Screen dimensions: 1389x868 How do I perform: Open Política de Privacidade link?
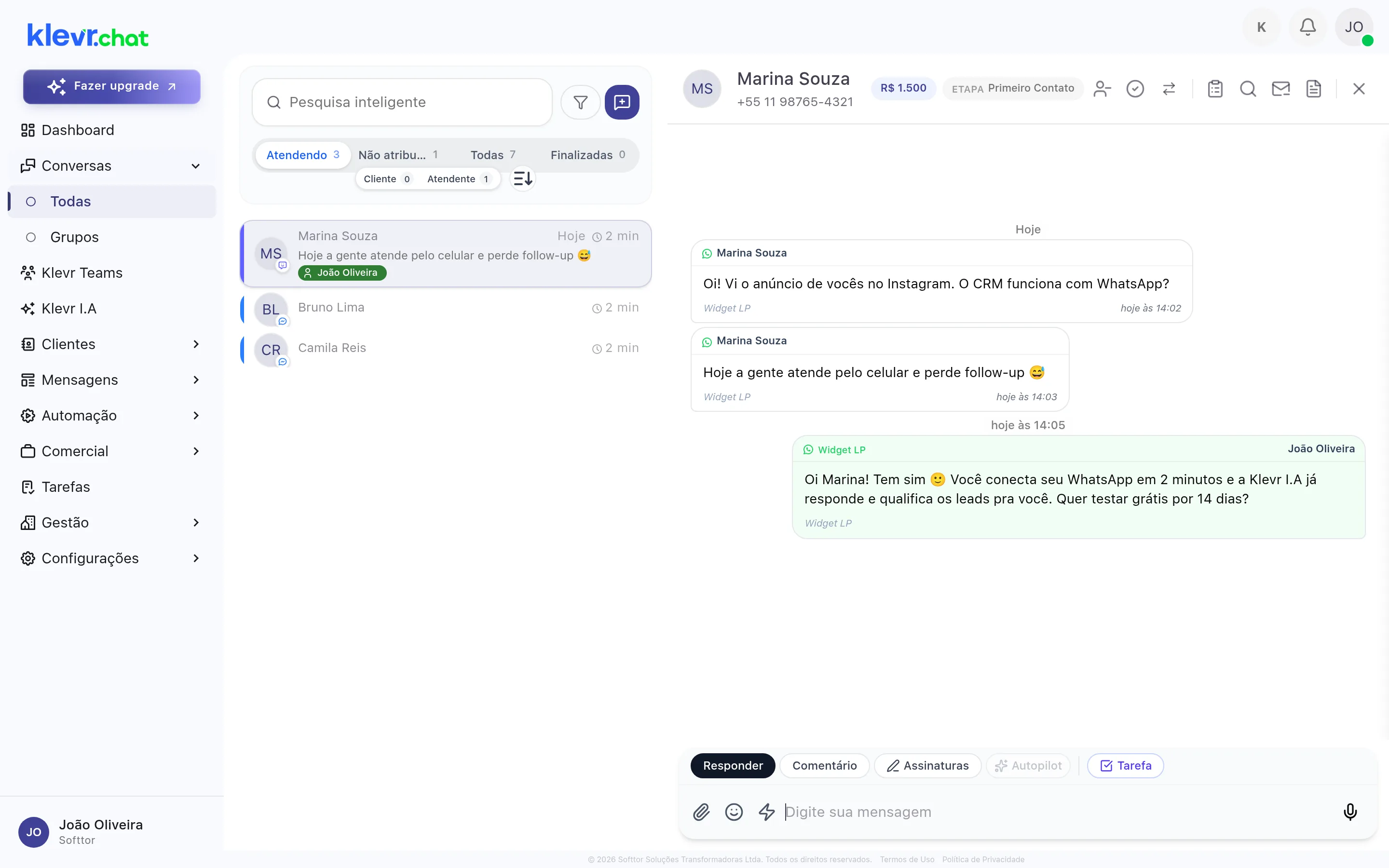982,859
